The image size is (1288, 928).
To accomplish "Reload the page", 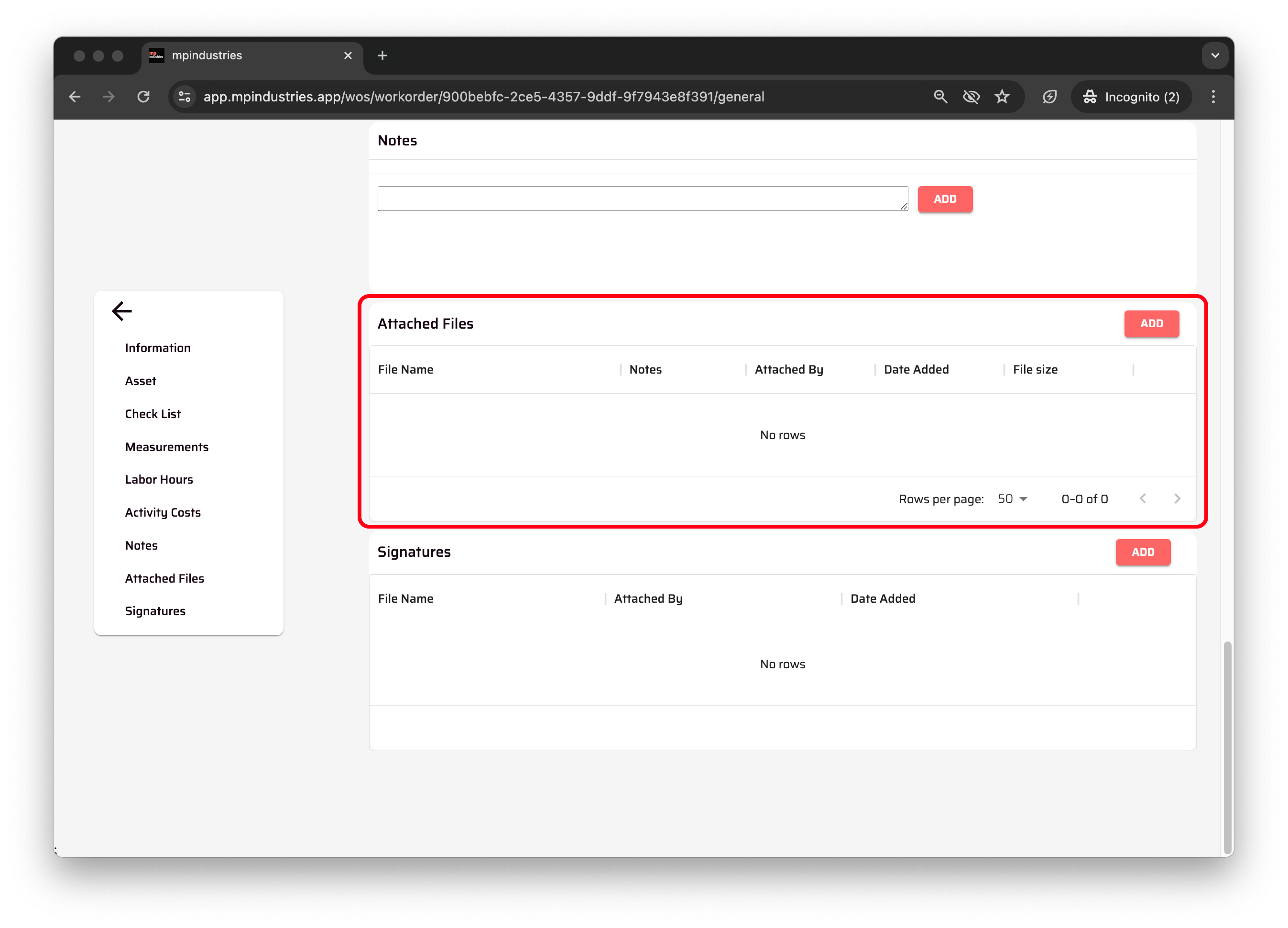I will point(143,97).
